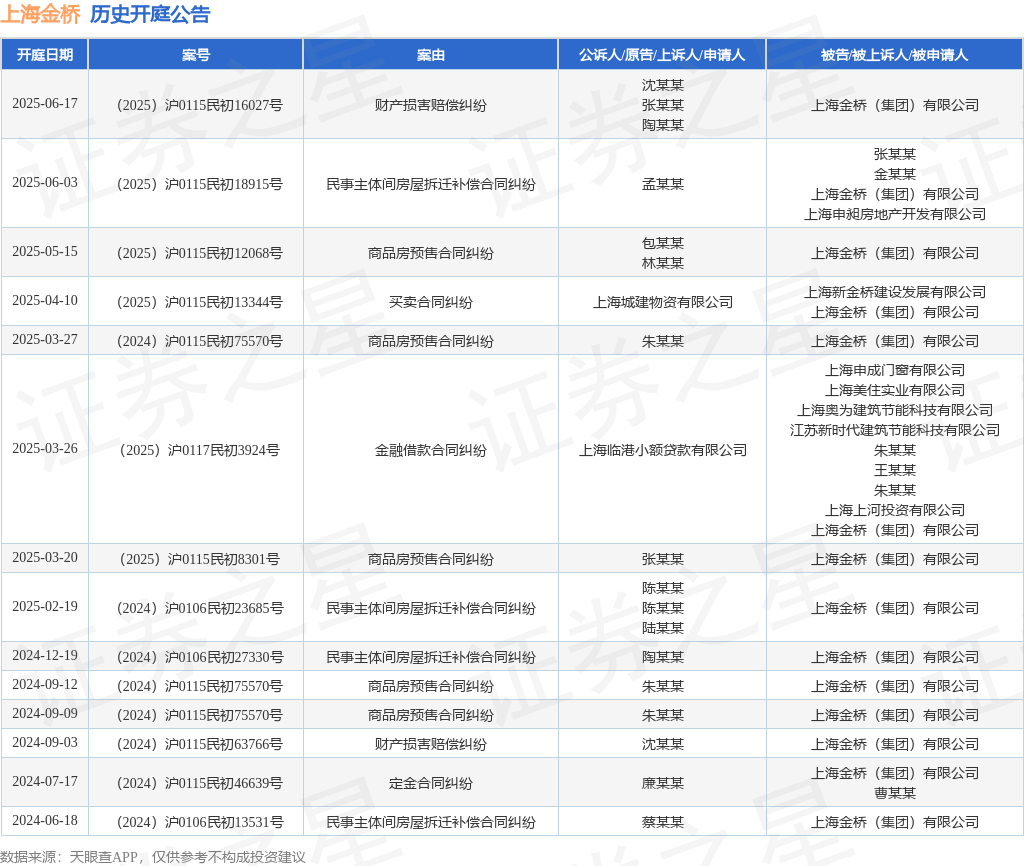Select date cell 2024-06-18
The image size is (1024, 866).
click(44, 821)
